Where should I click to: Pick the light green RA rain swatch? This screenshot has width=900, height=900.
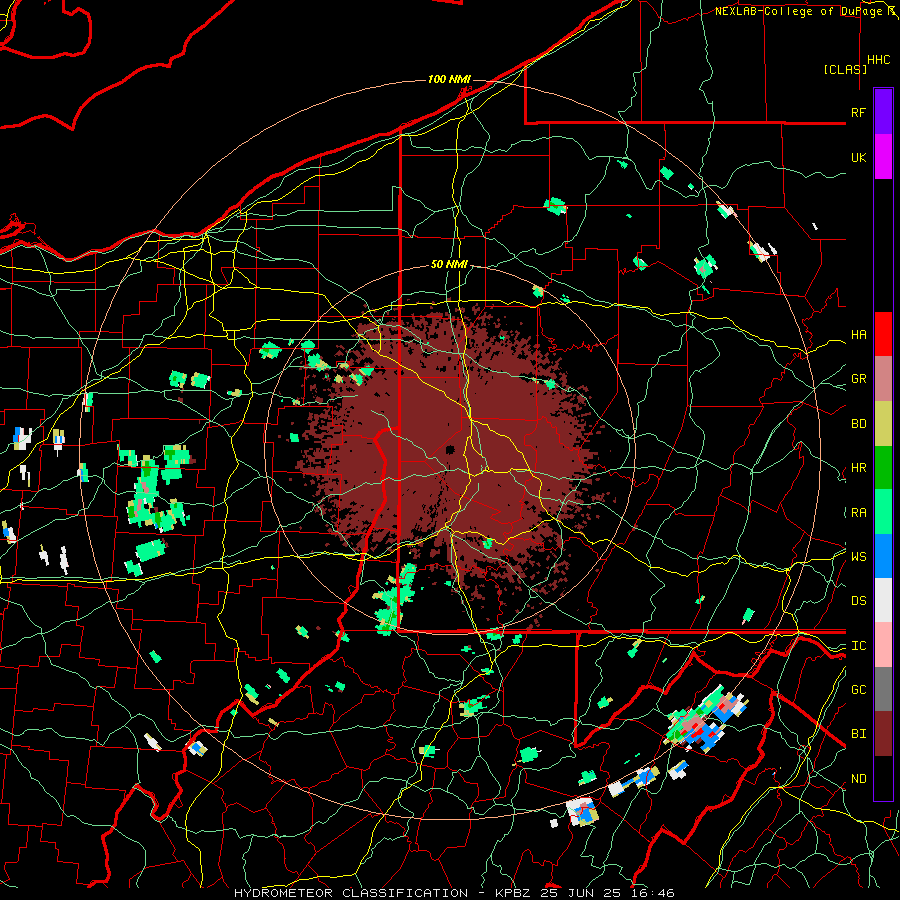883,512
